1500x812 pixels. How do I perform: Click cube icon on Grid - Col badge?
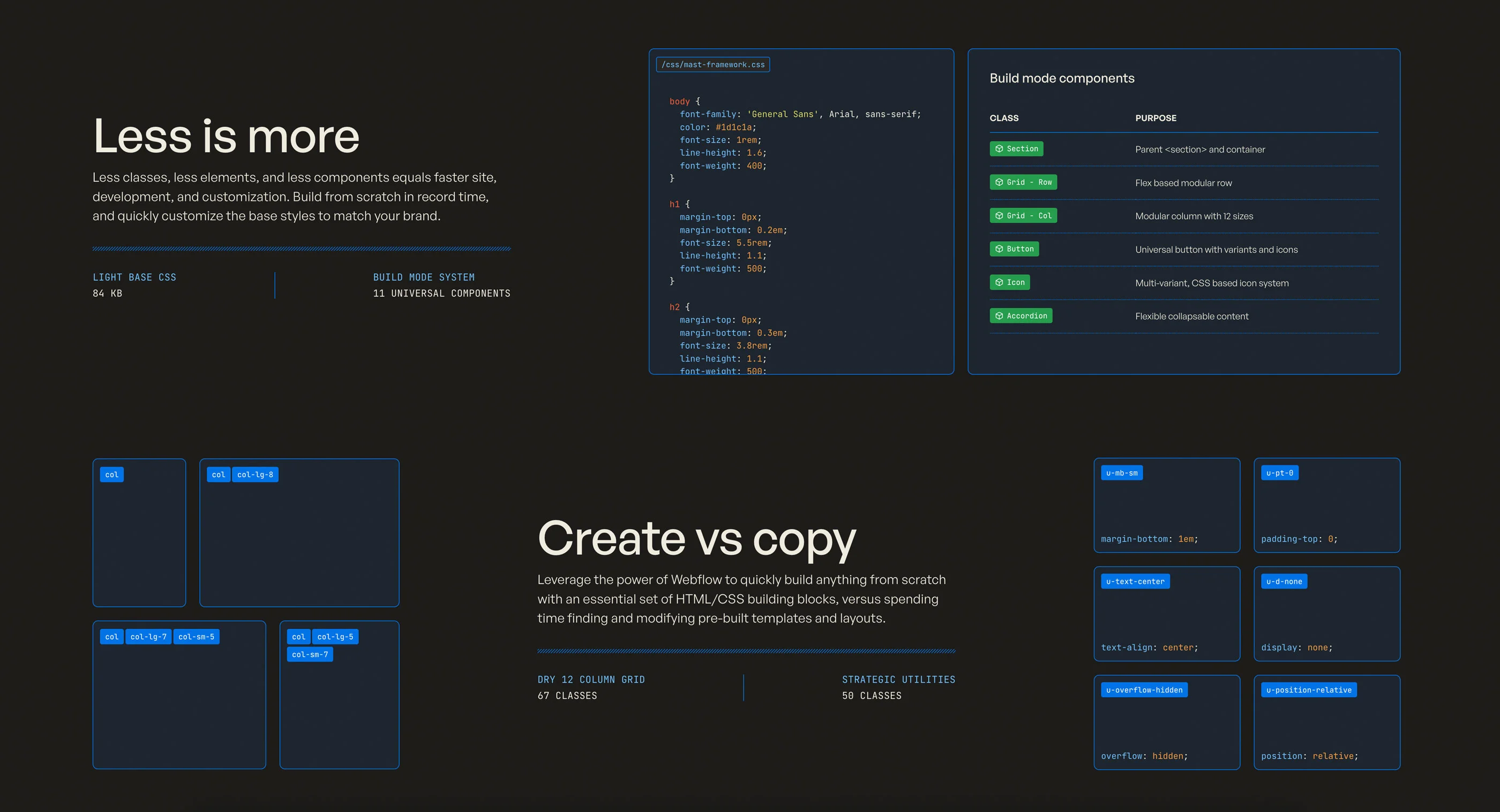click(999, 216)
